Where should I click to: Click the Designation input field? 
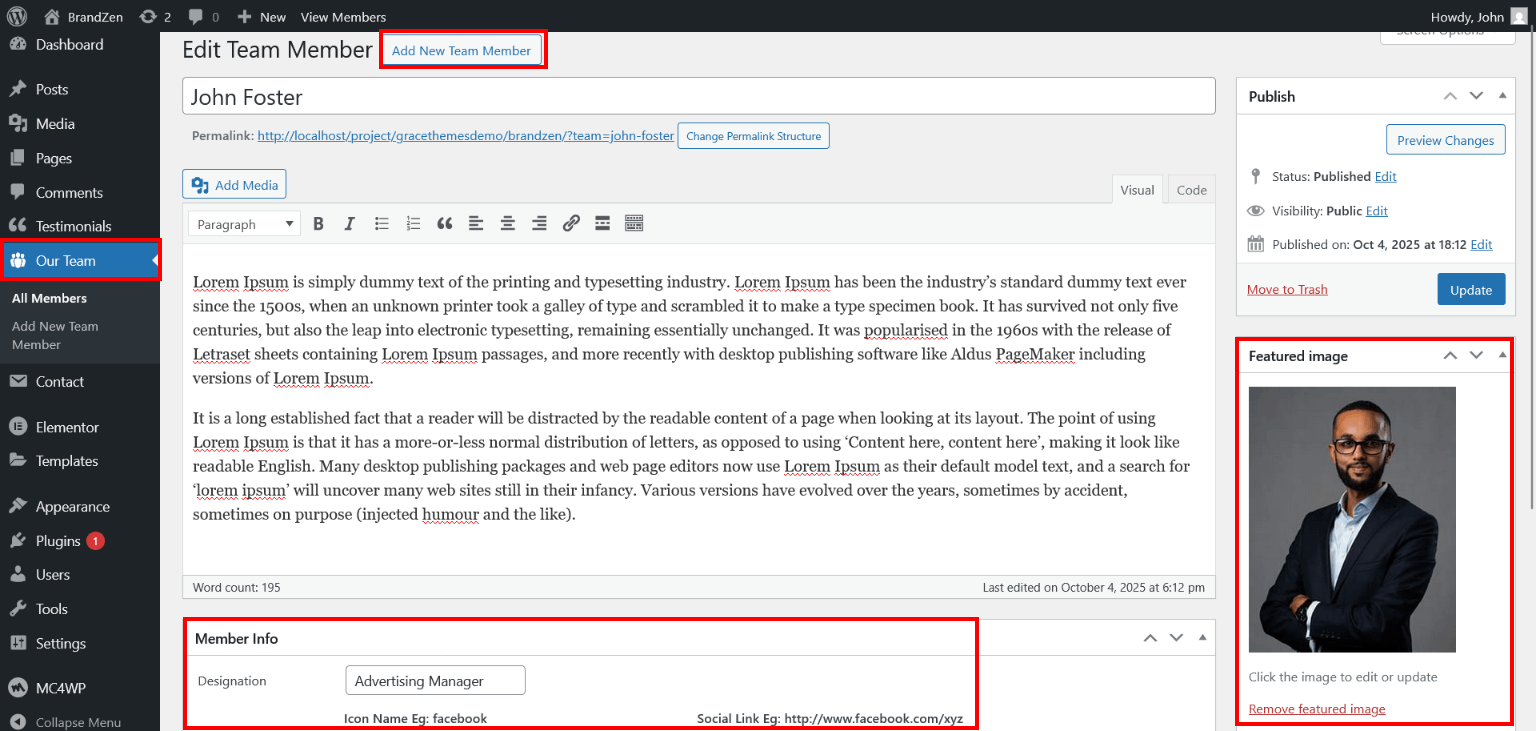(435, 681)
